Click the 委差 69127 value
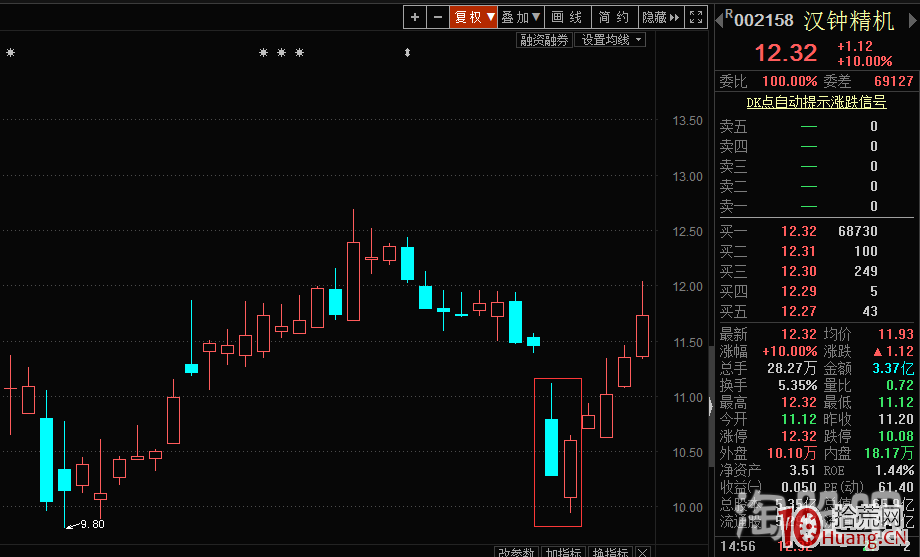This screenshot has height=557, width=920. [x=894, y=81]
